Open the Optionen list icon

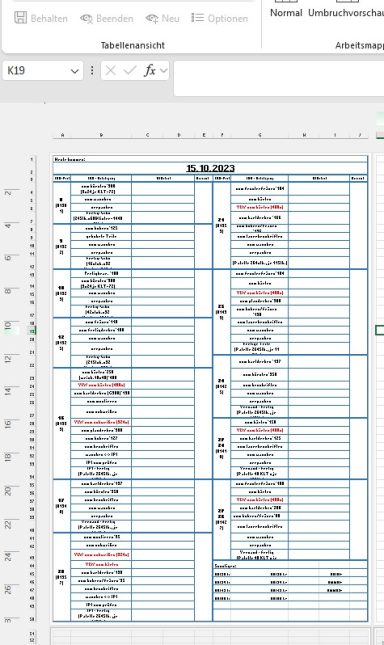coord(197,18)
